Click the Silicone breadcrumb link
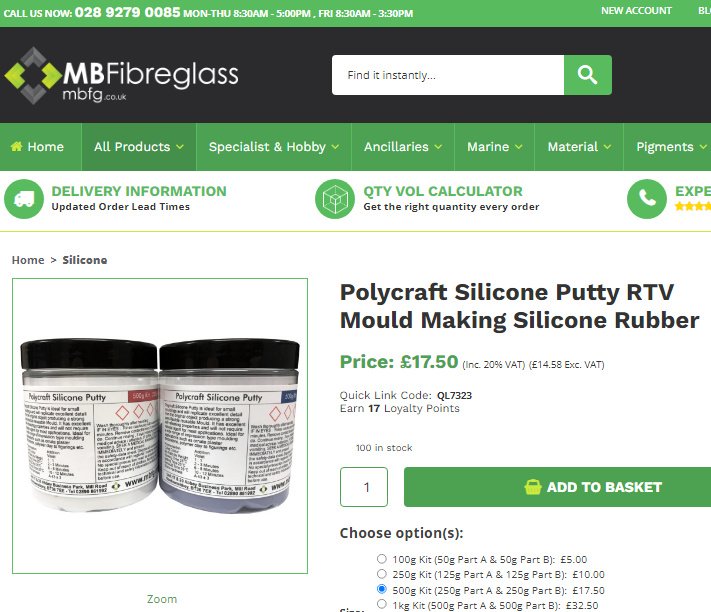 coord(85,260)
